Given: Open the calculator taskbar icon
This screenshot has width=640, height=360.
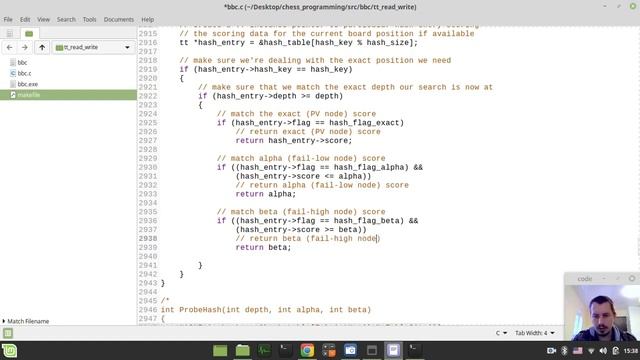Looking at the screenshot, I should point(329,351).
